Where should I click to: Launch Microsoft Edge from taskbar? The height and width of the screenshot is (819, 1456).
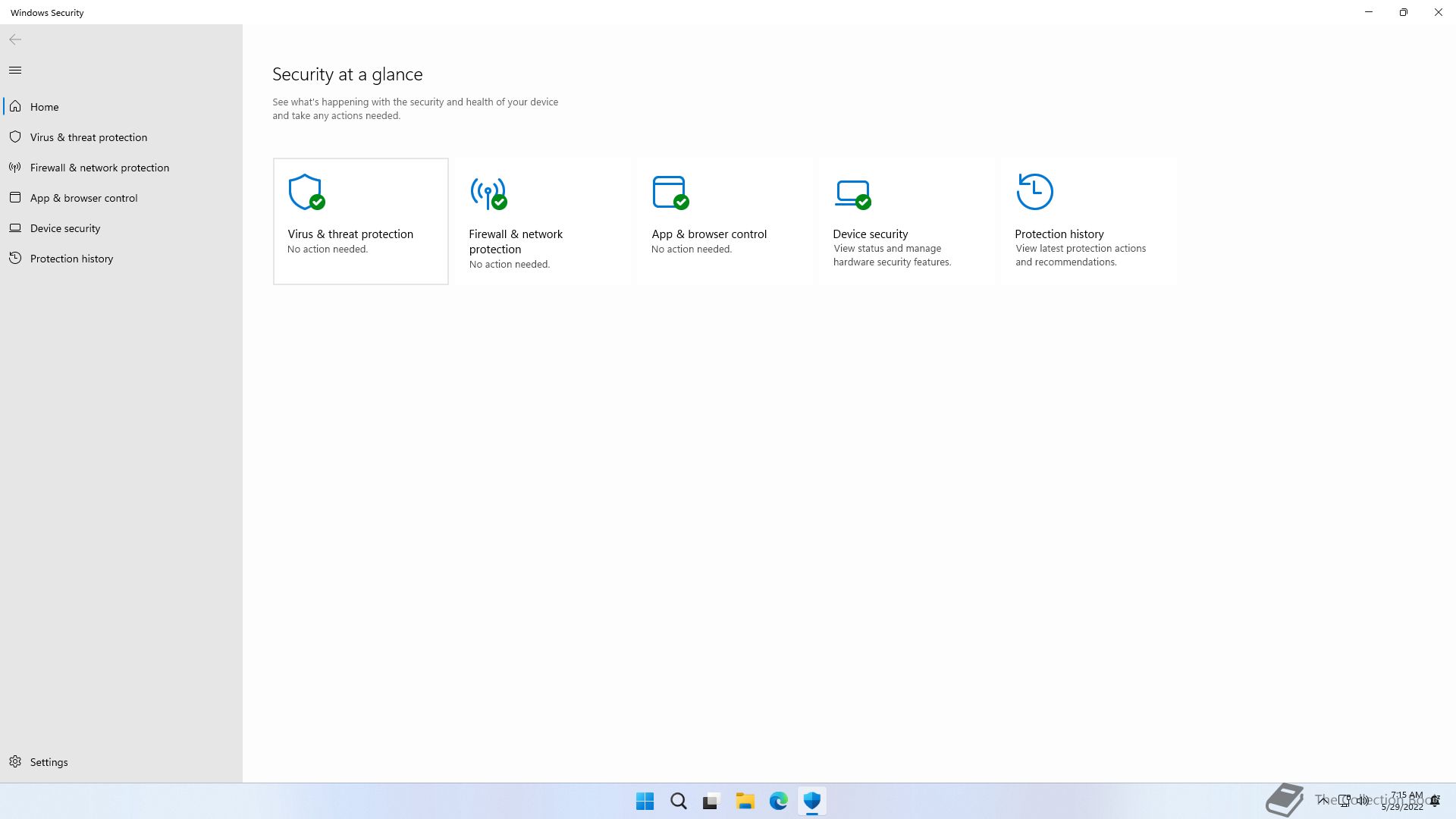pos(778,801)
